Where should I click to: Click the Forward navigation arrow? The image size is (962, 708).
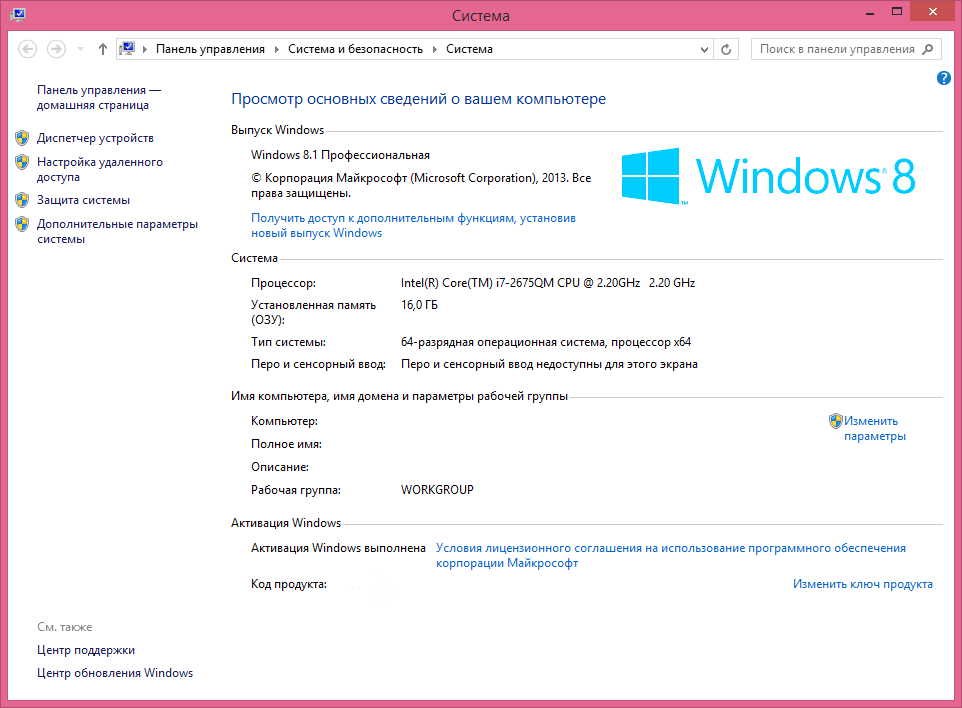56,49
